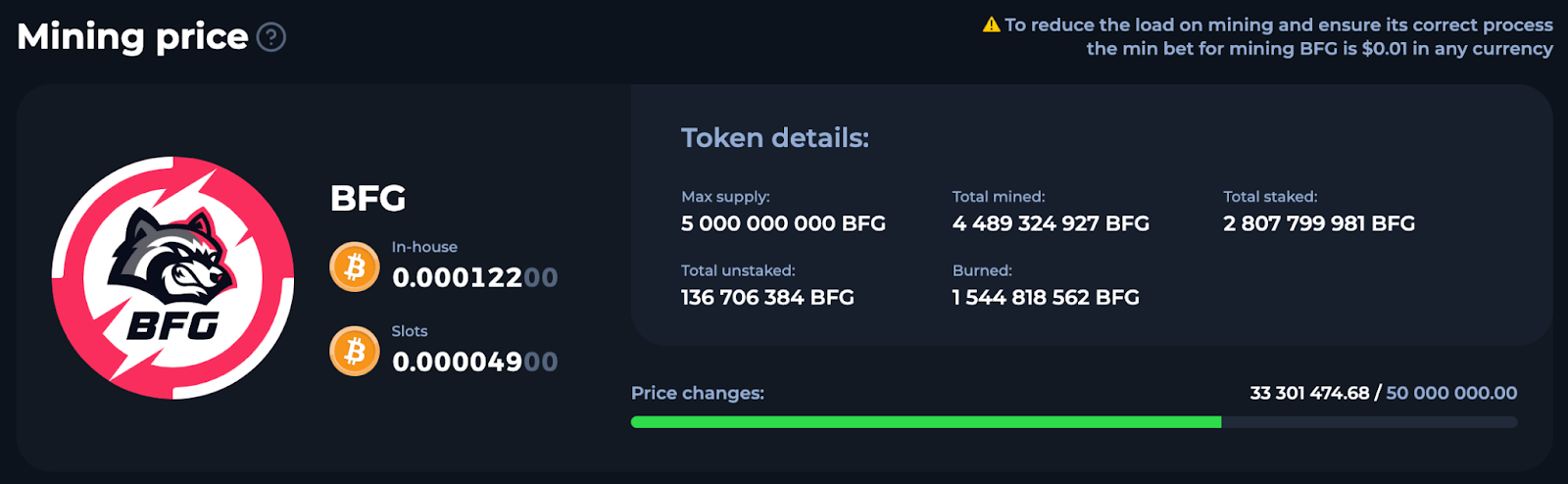This screenshot has height=484, width=1568.
Task: Click the Token details heading
Action: point(775,138)
